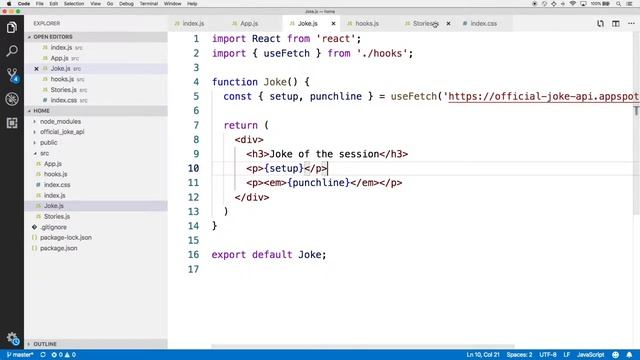Open Stories.js in the src folder tree
This screenshot has width=640, height=360.
57,216
